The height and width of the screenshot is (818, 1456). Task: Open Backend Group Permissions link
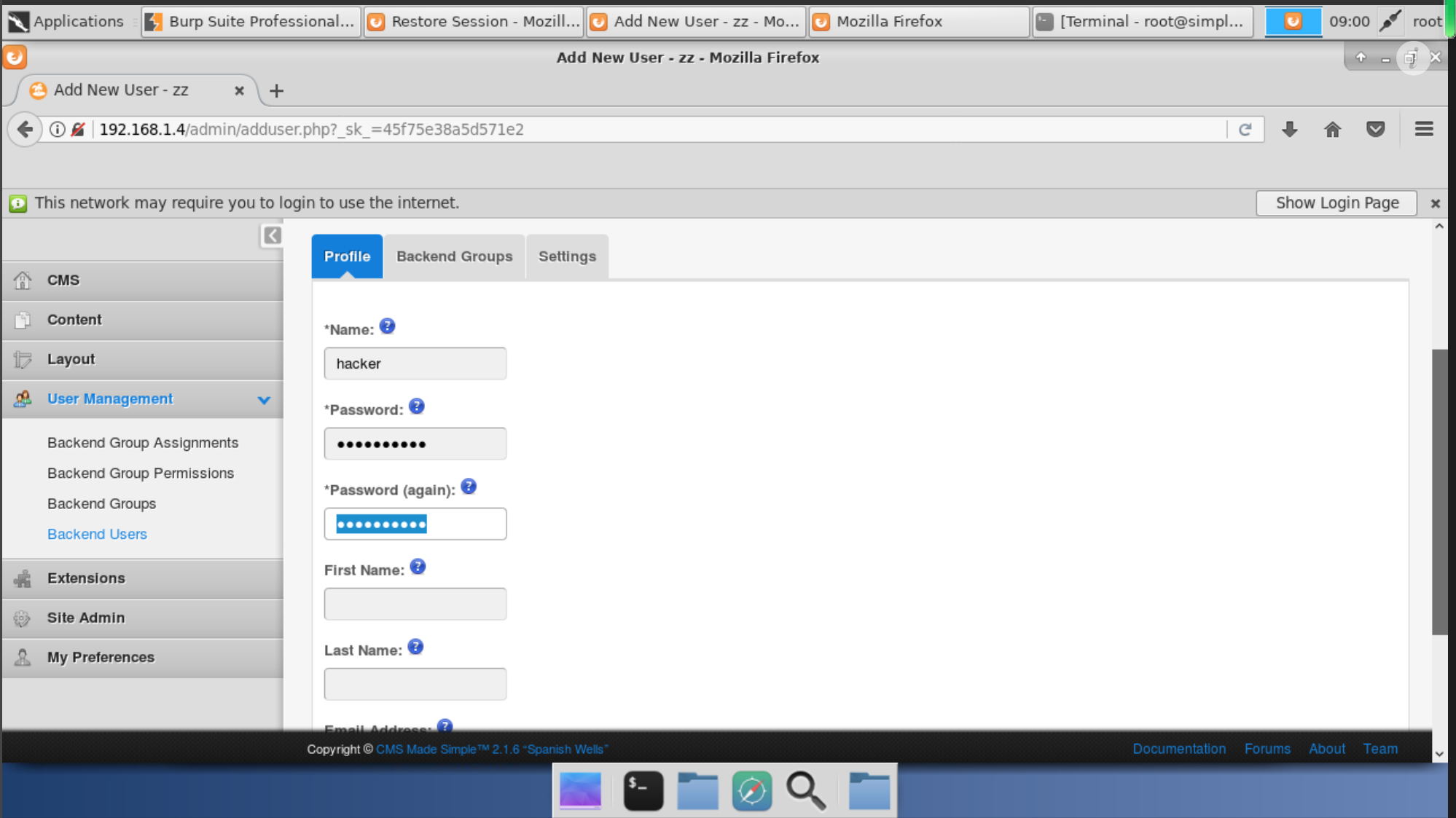click(x=141, y=473)
